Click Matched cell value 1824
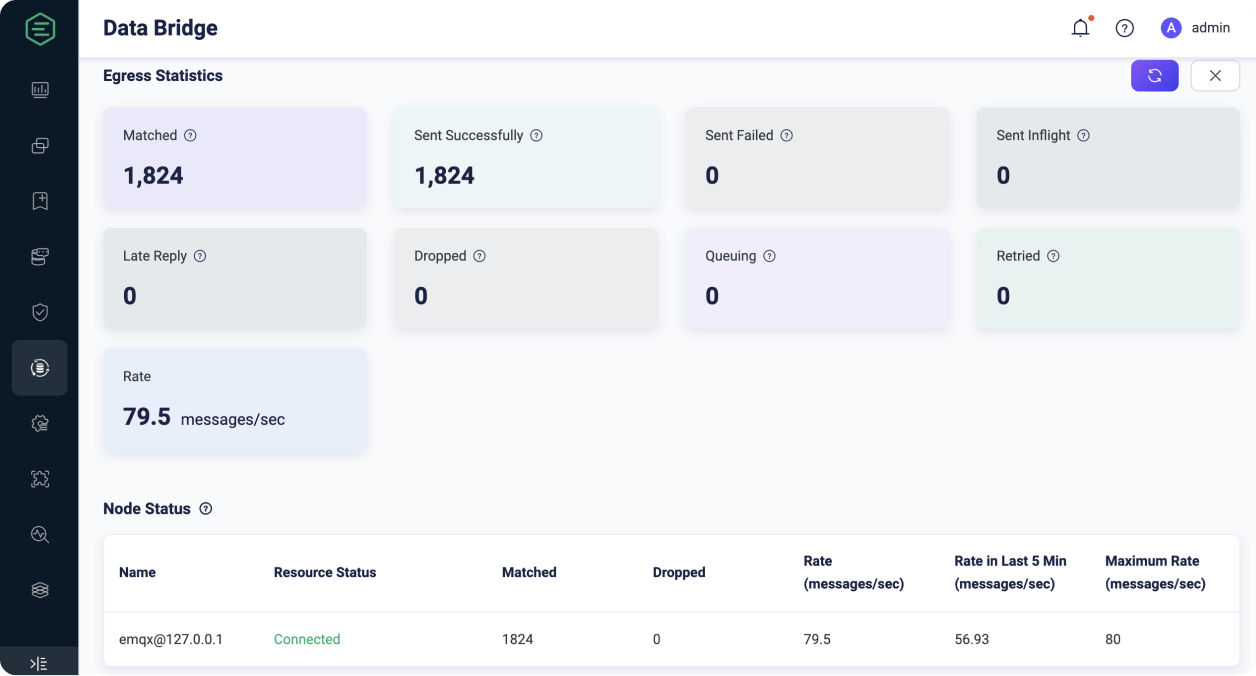1256x676 pixels. tap(518, 639)
